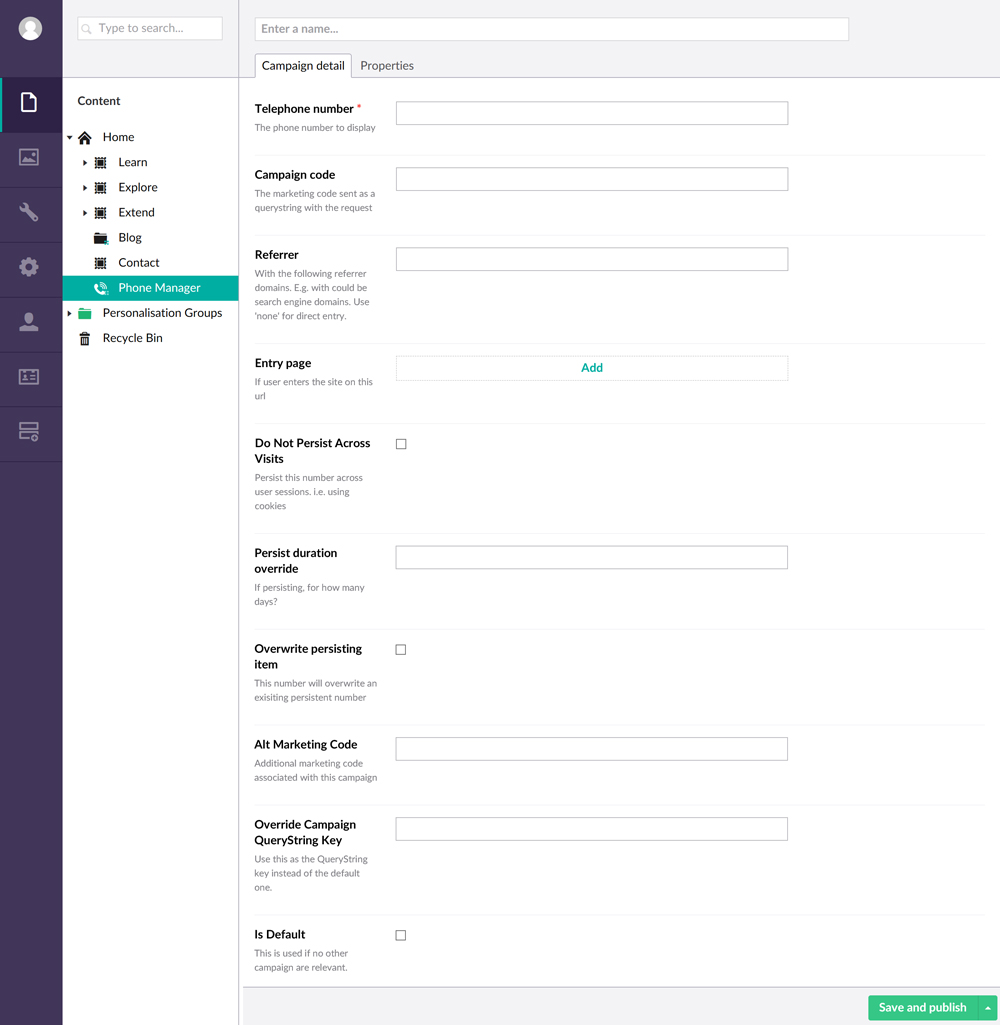Focus the Persist duration override input

[x=592, y=558]
